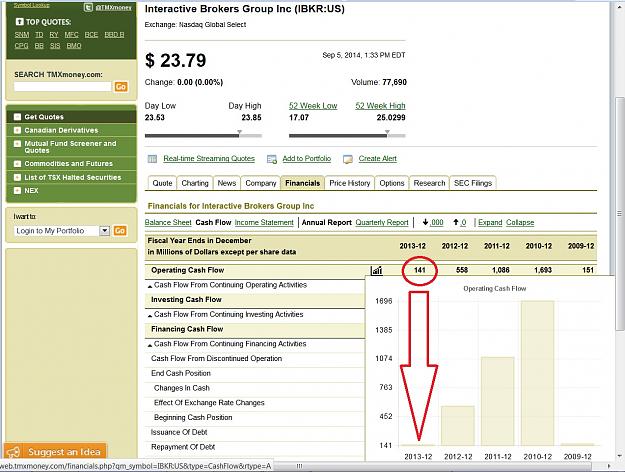The height and width of the screenshot is (472, 625).
Task: Click the down arrow thousands scaling icon
Action: point(425,222)
